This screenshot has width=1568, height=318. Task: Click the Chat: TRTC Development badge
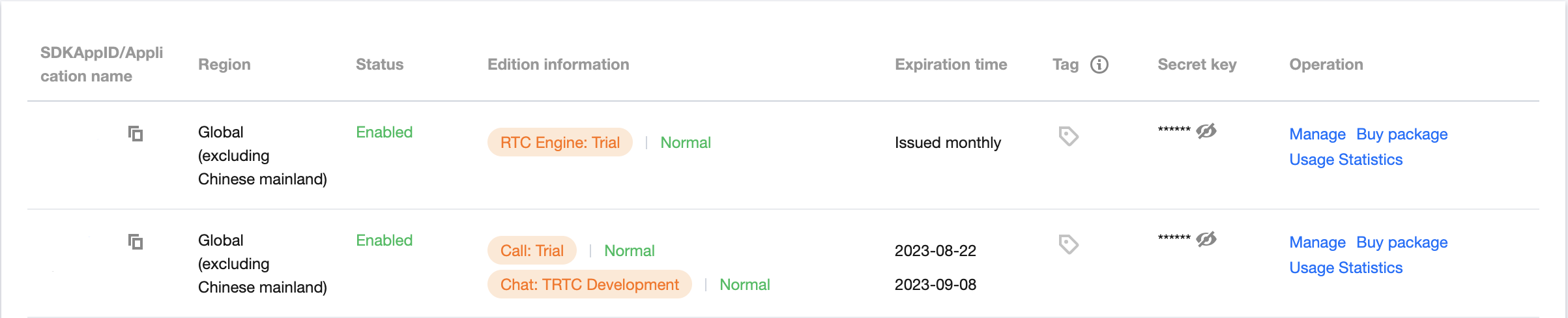coord(589,284)
